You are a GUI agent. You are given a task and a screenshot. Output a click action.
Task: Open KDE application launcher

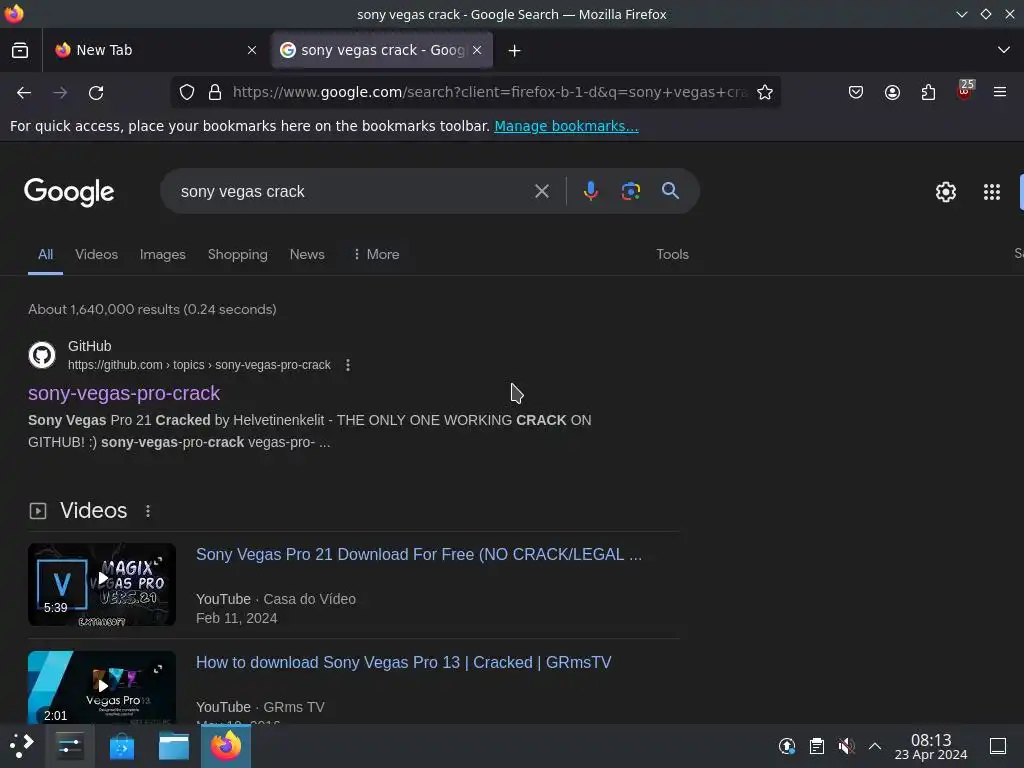(x=22, y=746)
